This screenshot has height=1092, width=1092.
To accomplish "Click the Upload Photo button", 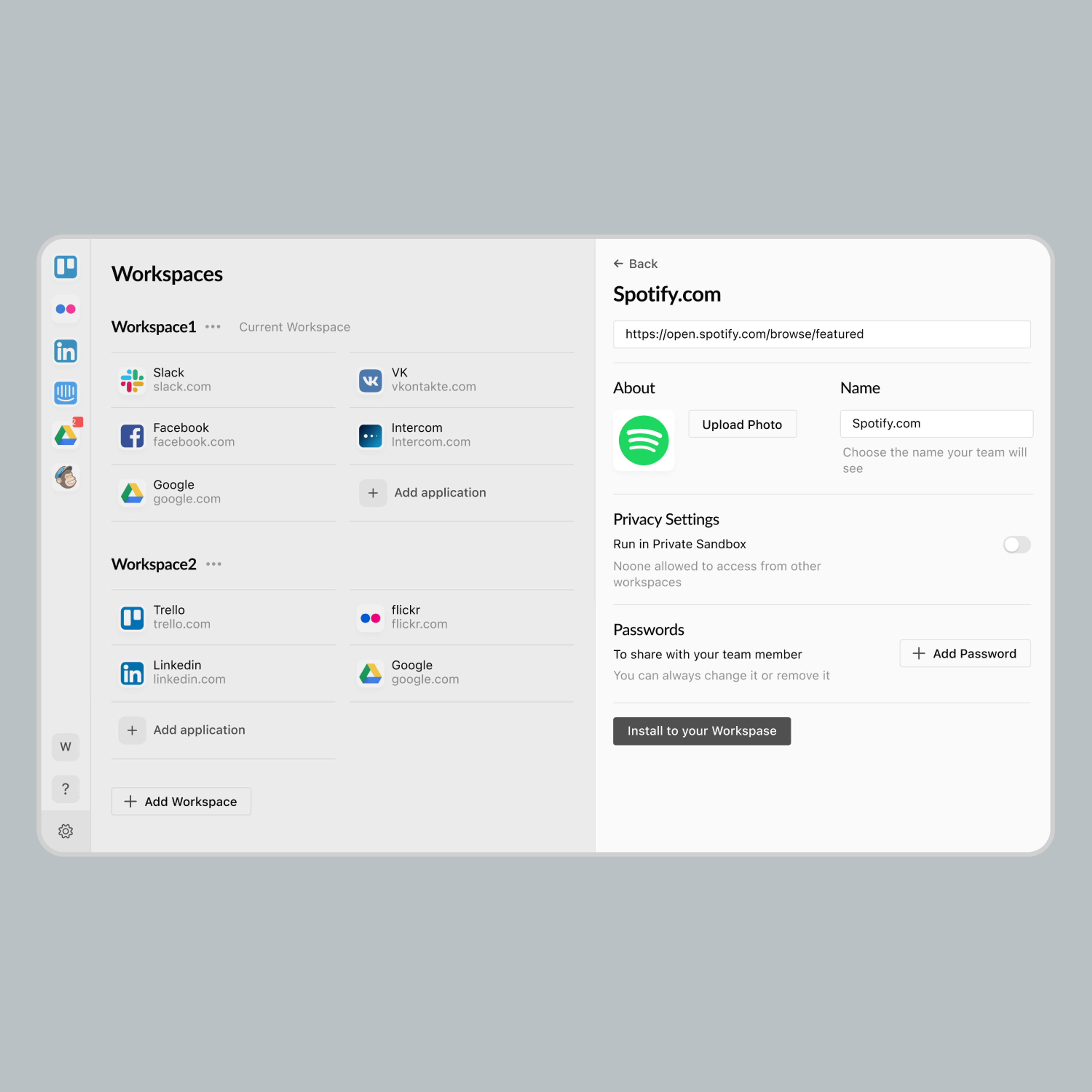I will click(742, 425).
